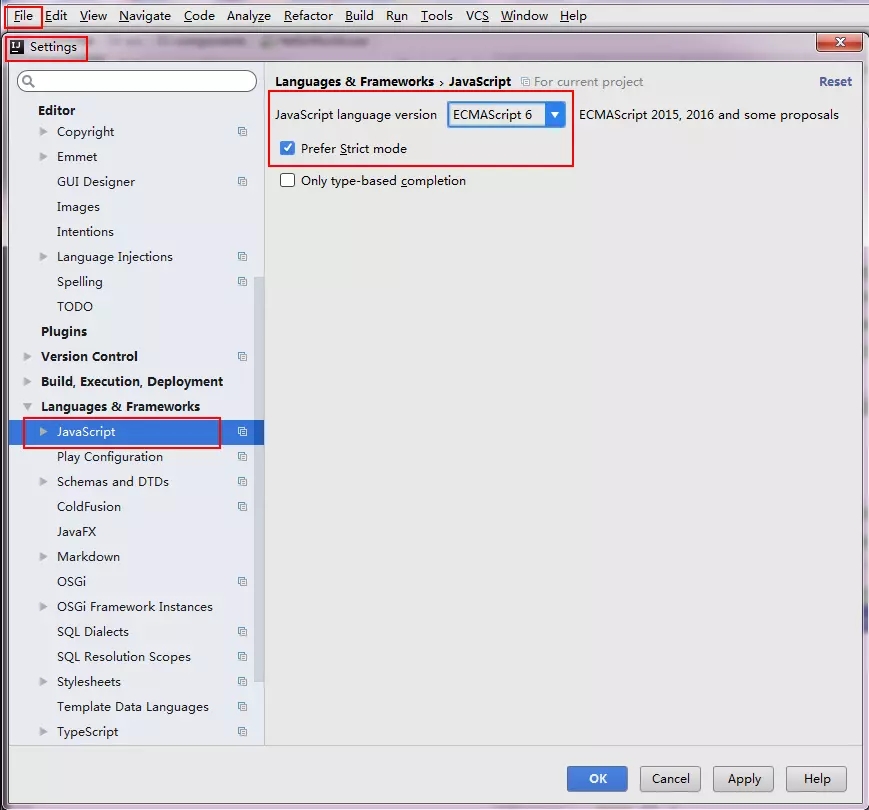Select Images in settings tree
The image size is (869, 810).
point(78,207)
